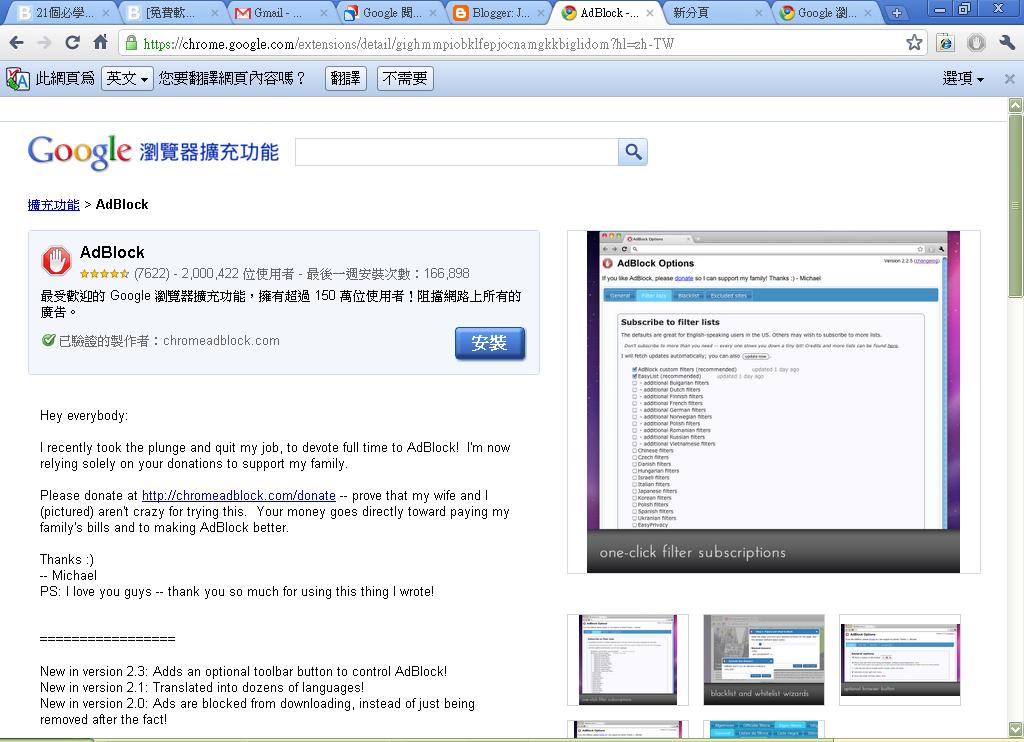Click the five-star rating
The width and height of the screenshot is (1024, 742).
(x=104, y=274)
